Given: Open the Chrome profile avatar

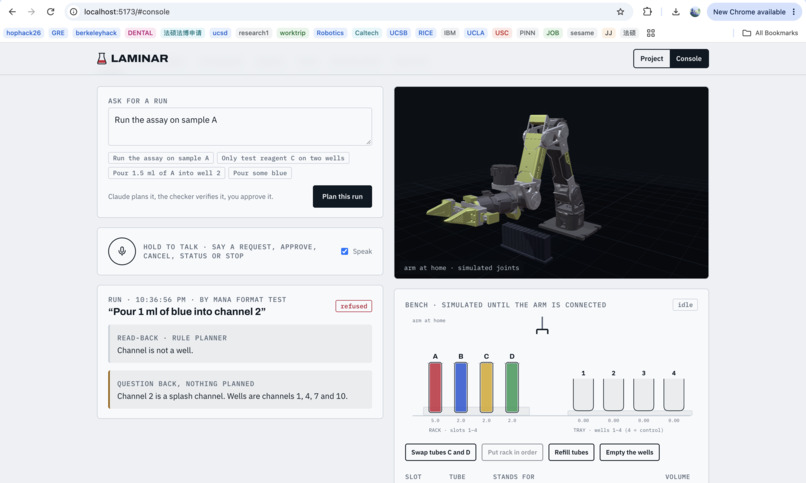Looking at the screenshot, I should coord(695,11).
